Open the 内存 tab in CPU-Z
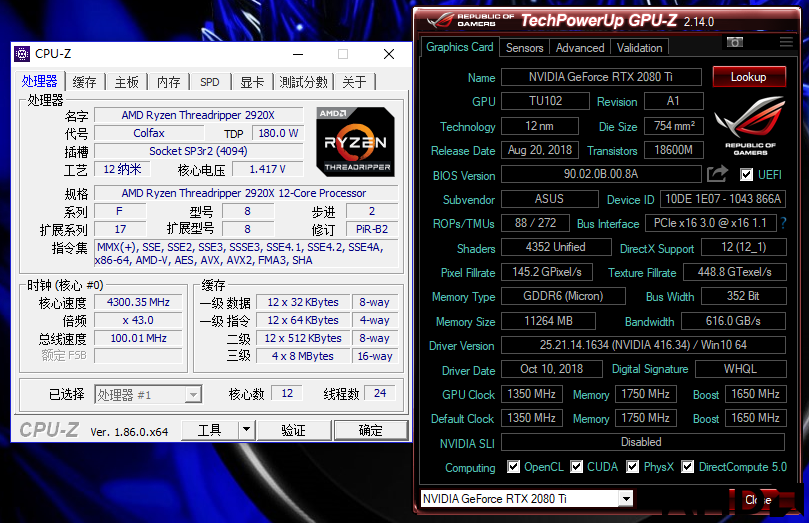 (x=169, y=82)
